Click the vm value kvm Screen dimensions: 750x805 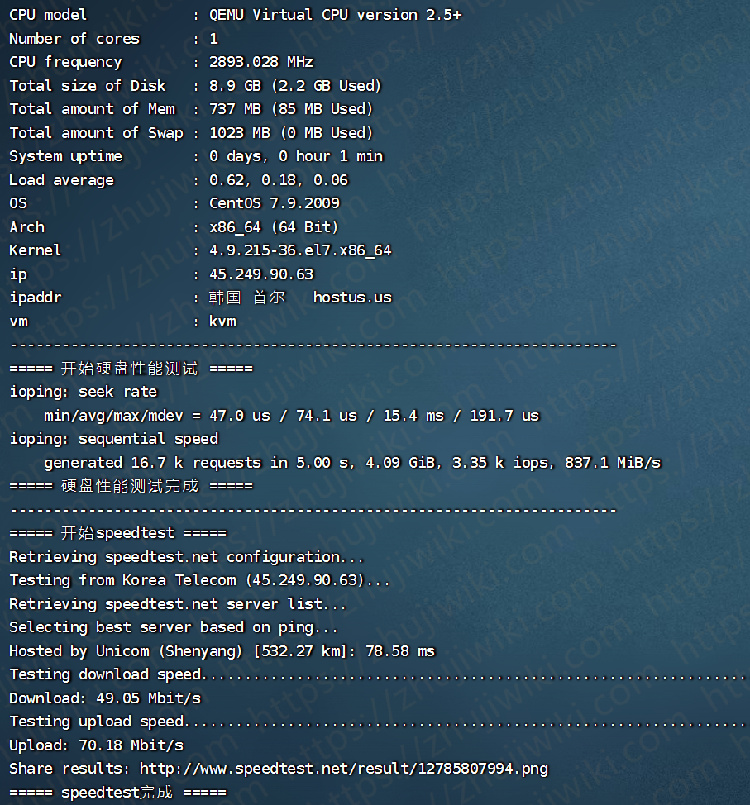223,321
